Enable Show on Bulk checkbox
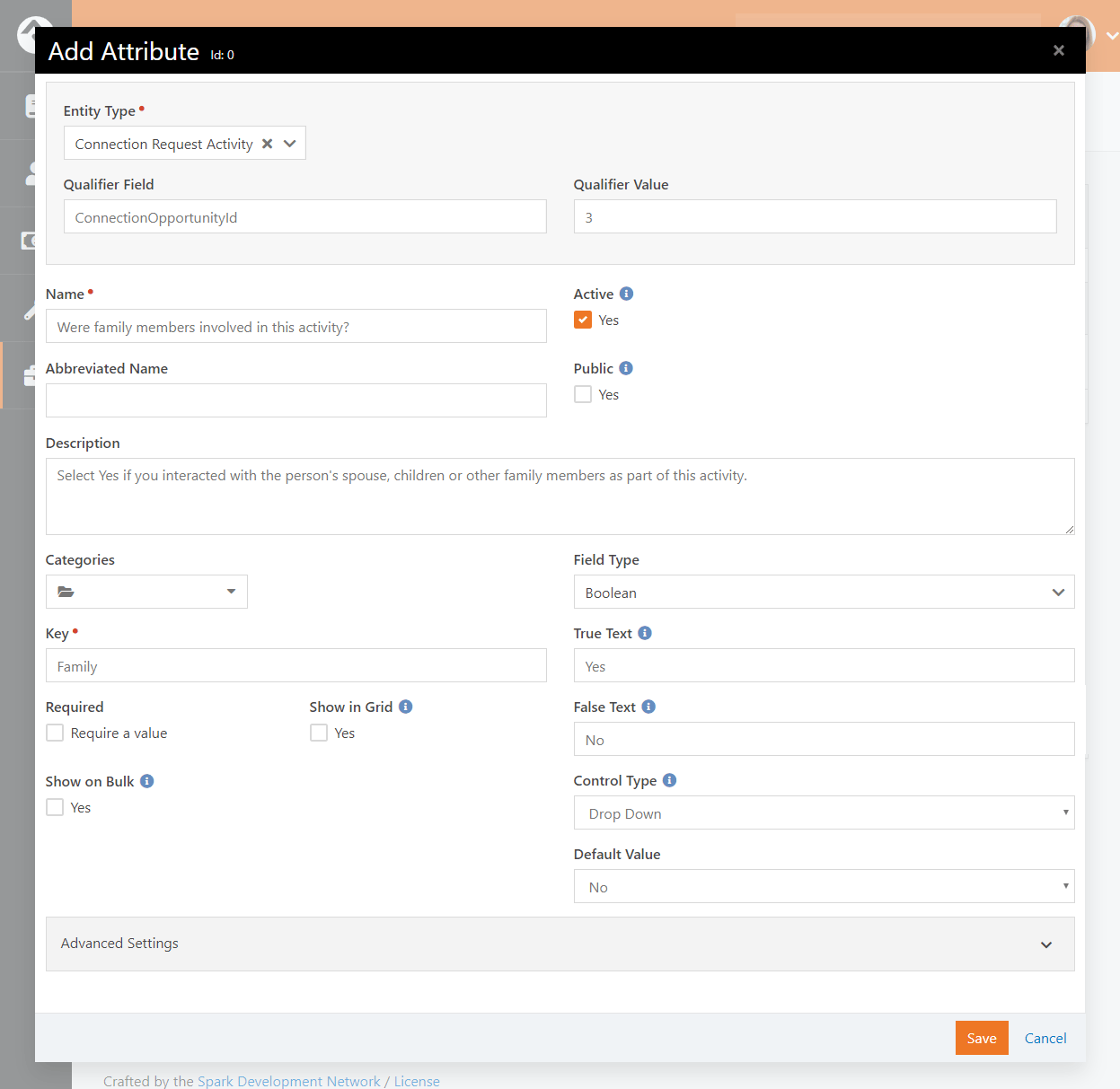 (55, 807)
